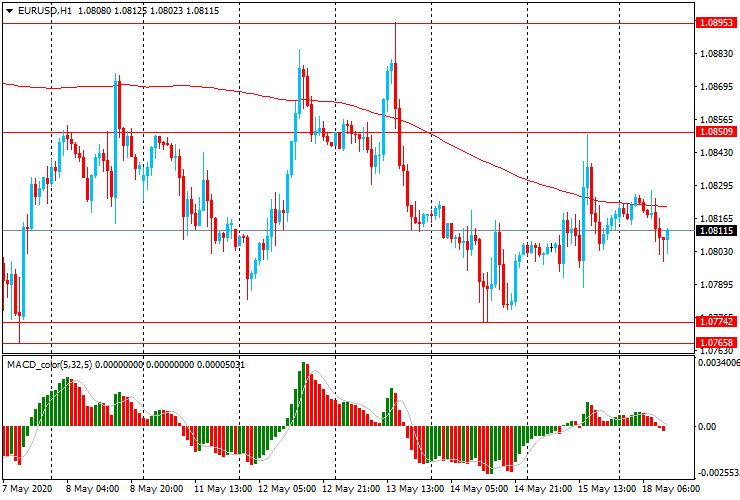Click the 13 May 13:00 time label
The height and width of the screenshot is (500, 740).
point(415,489)
